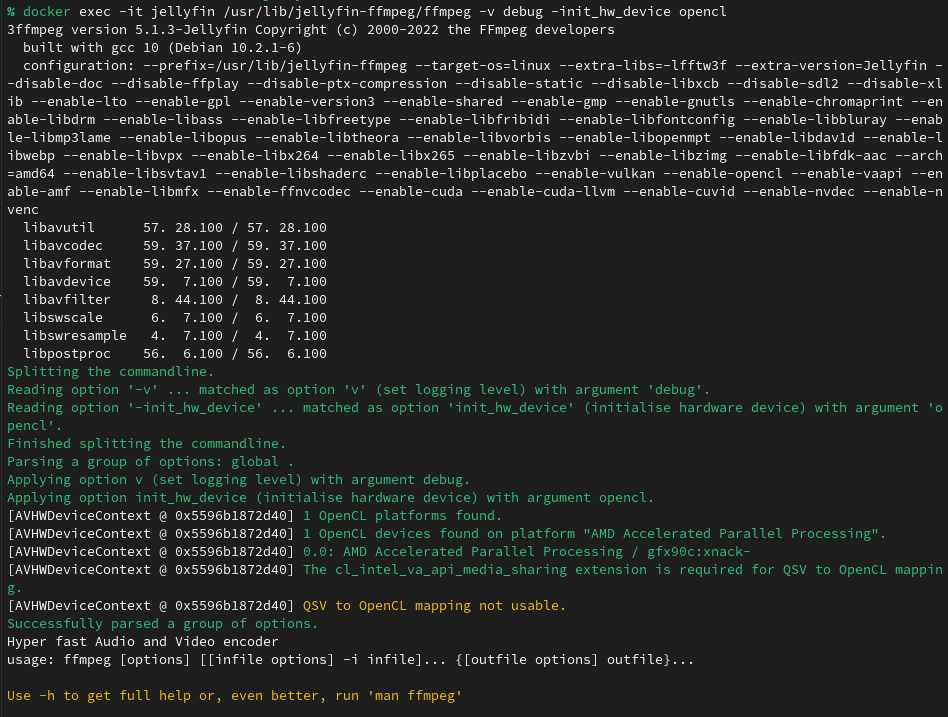Click 'Successfully parsed a group of options.'
948x717 pixels.
click(162, 624)
